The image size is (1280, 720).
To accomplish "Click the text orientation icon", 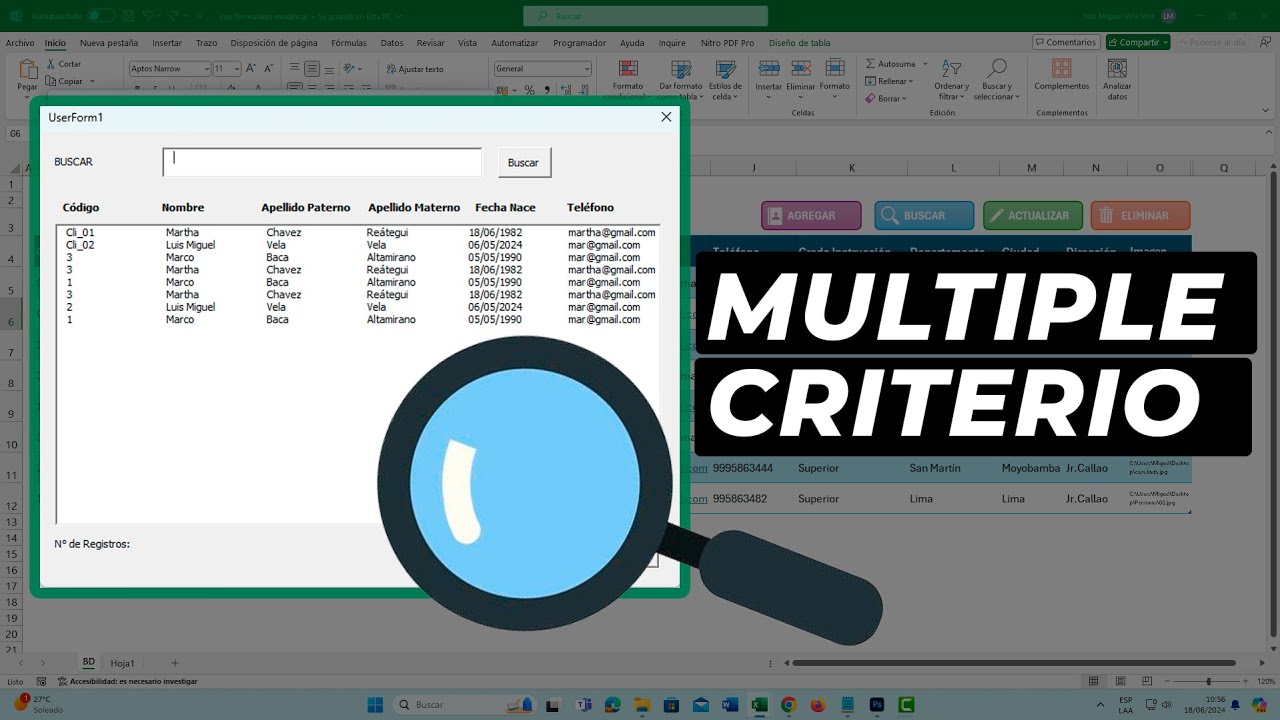I will tap(351, 68).
